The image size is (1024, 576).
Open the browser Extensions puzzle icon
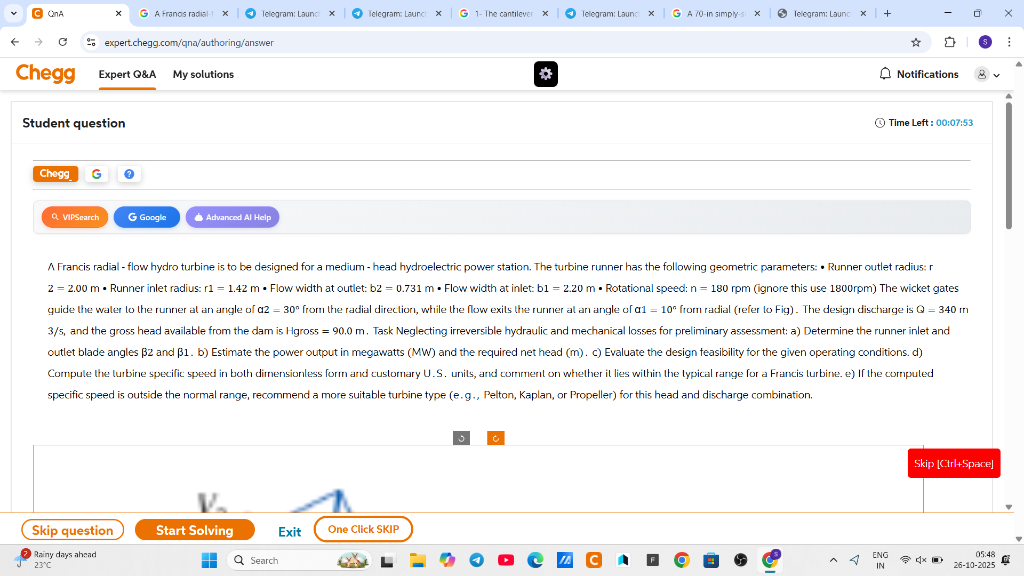(950, 42)
